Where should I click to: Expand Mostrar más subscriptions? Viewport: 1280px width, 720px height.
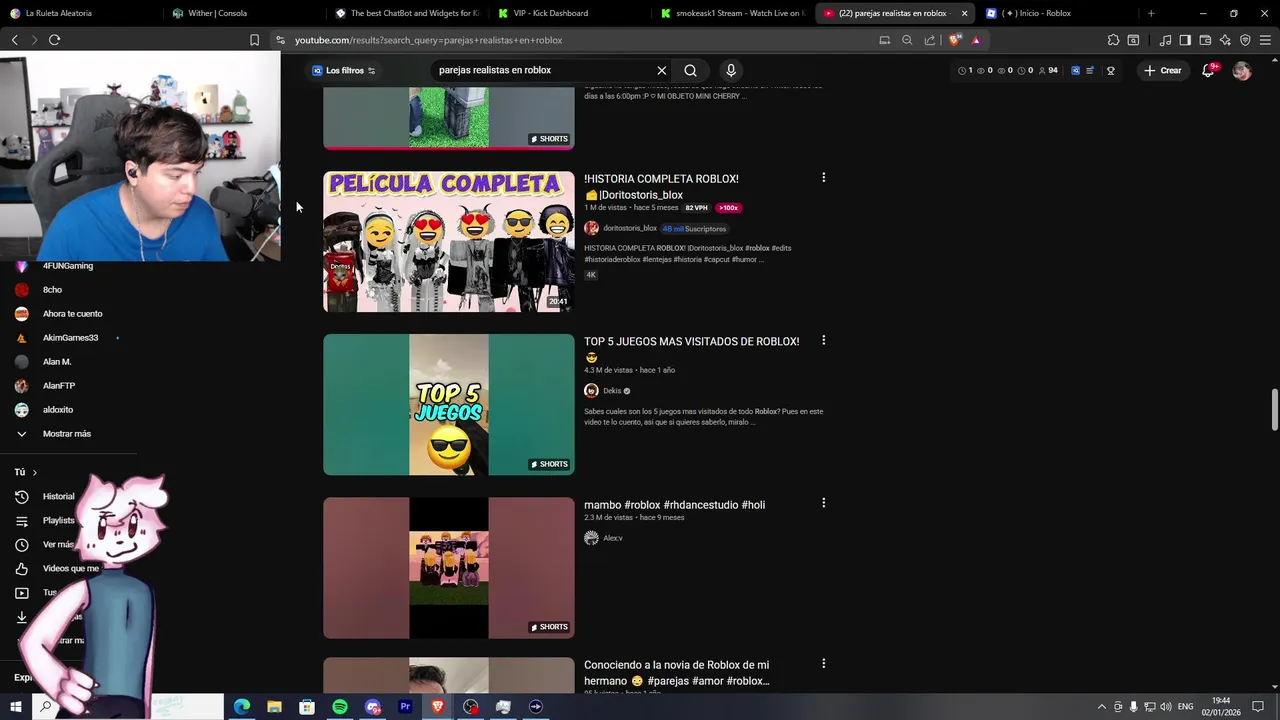tap(66, 434)
